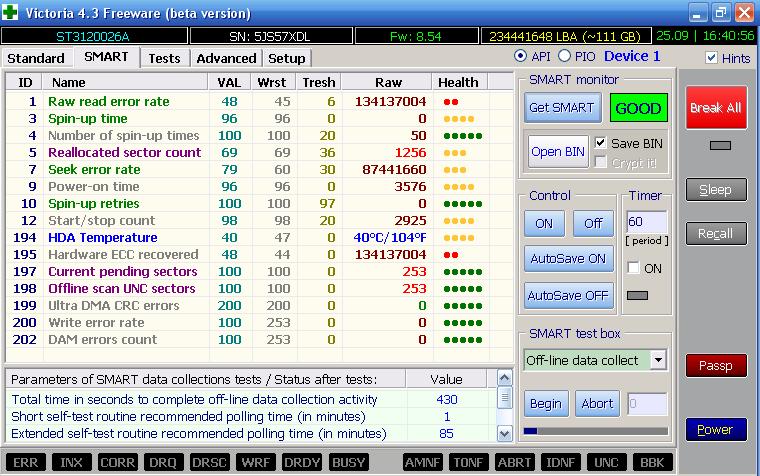The image size is (760, 476).
Task: Click the AMNF error indicator
Action: [422, 462]
